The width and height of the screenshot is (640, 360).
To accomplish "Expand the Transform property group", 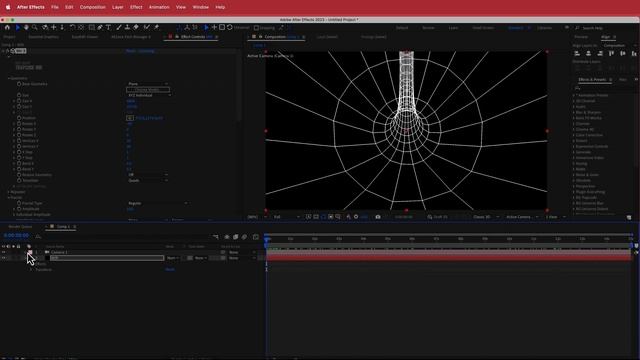I will tap(31, 270).
